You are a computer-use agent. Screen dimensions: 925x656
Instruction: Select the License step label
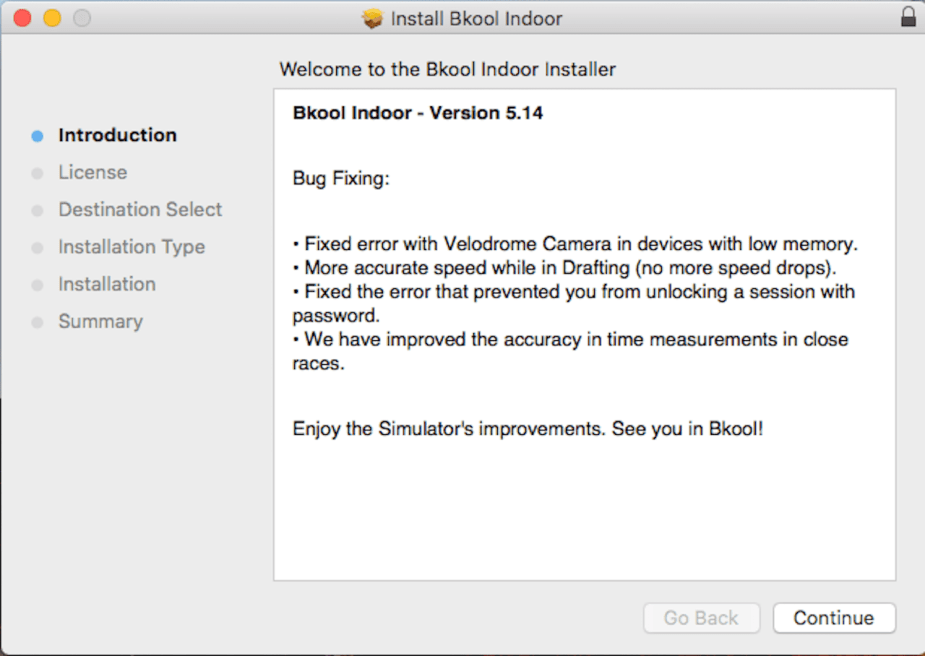pos(92,172)
